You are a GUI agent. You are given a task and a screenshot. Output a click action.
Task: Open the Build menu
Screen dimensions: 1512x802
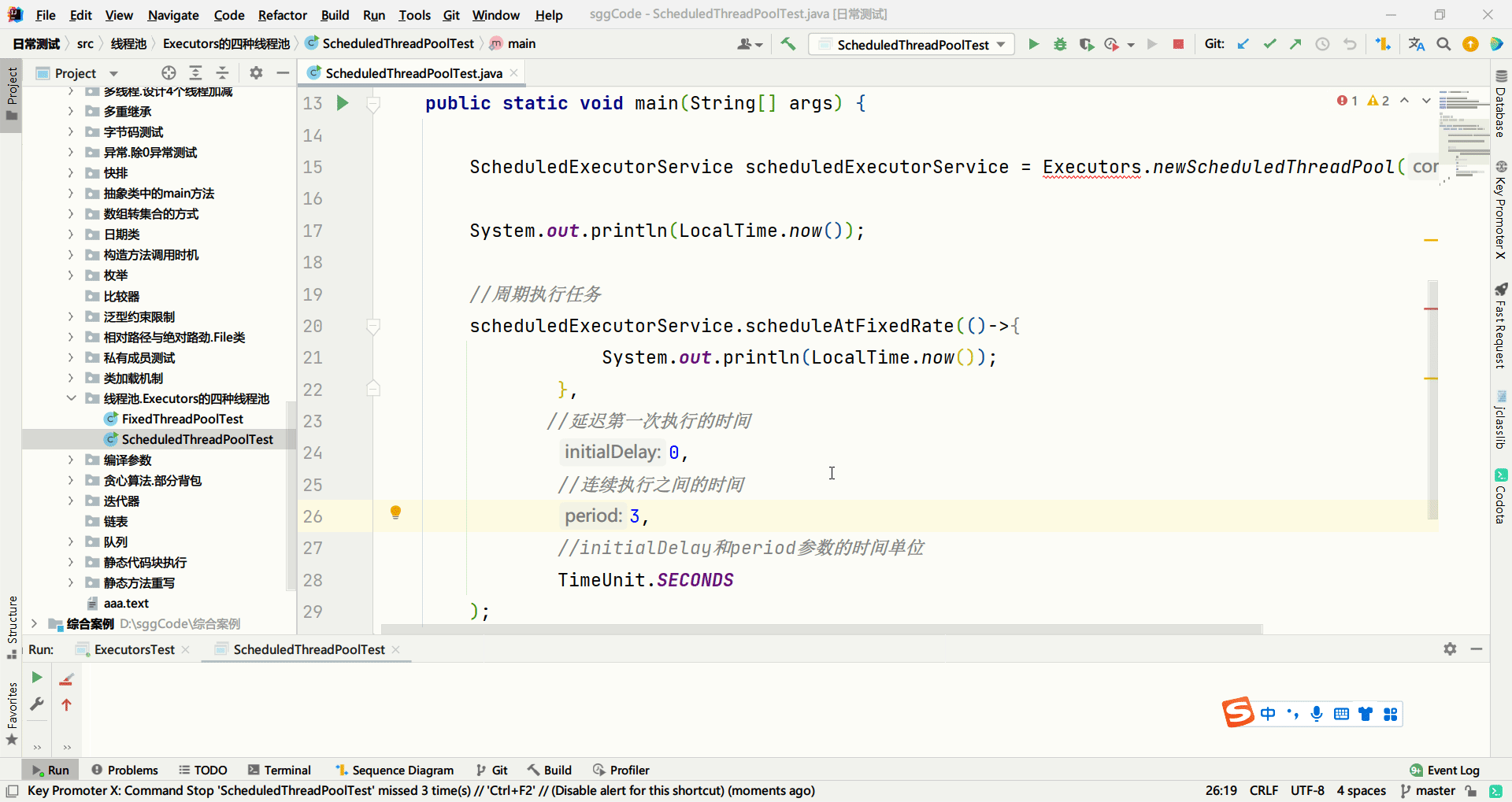[335, 15]
